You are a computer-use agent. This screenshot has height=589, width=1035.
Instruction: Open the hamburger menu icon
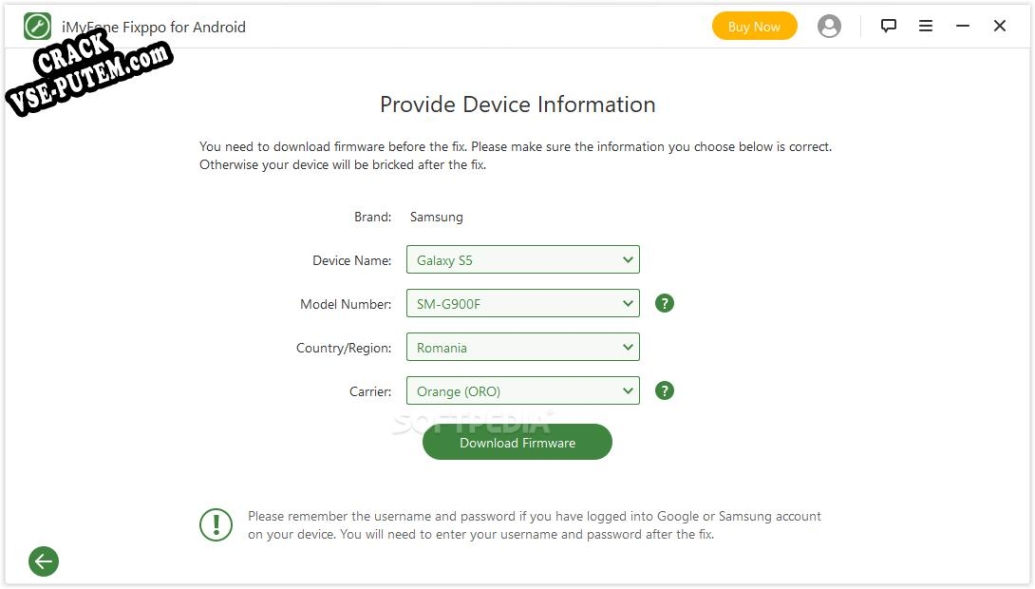click(x=925, y=26)
